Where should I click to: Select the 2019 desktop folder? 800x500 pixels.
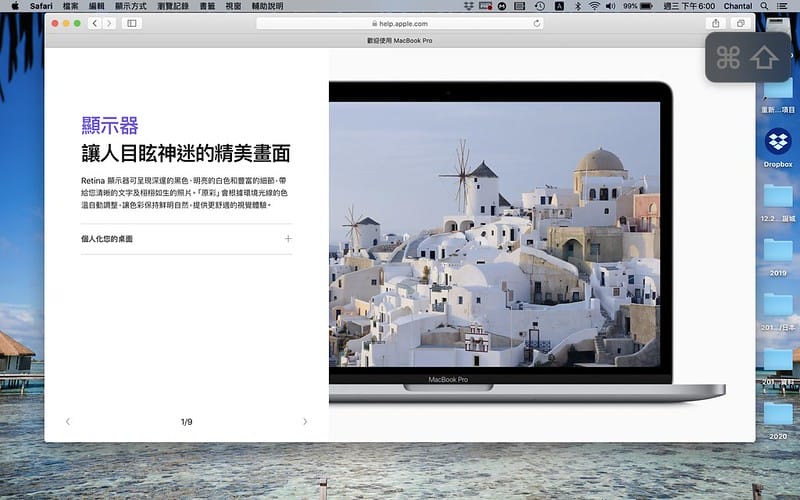pos(778,257)
